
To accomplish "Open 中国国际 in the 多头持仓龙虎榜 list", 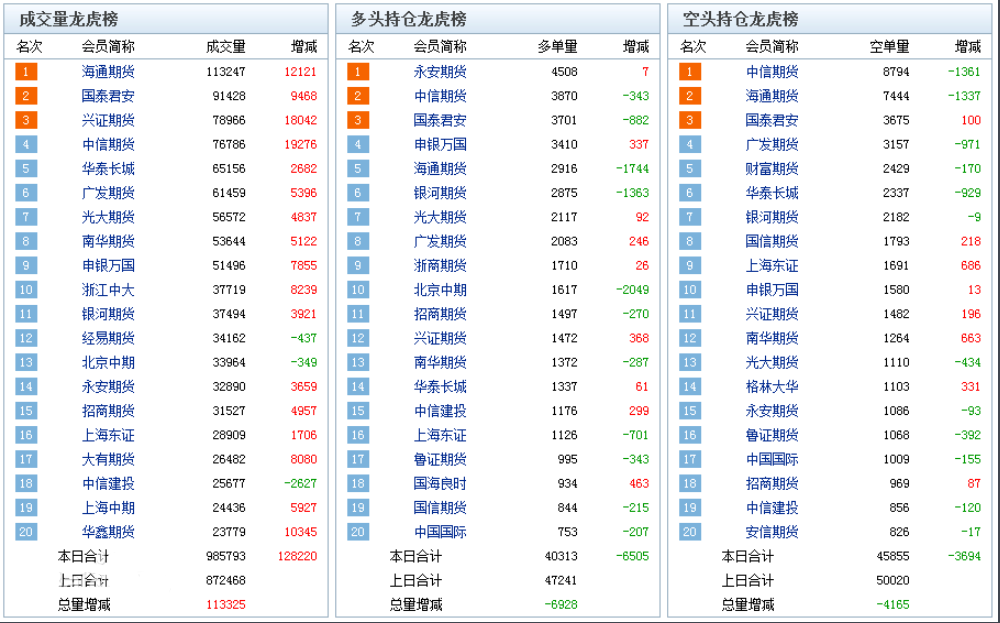I will click(x=440, y=532).
